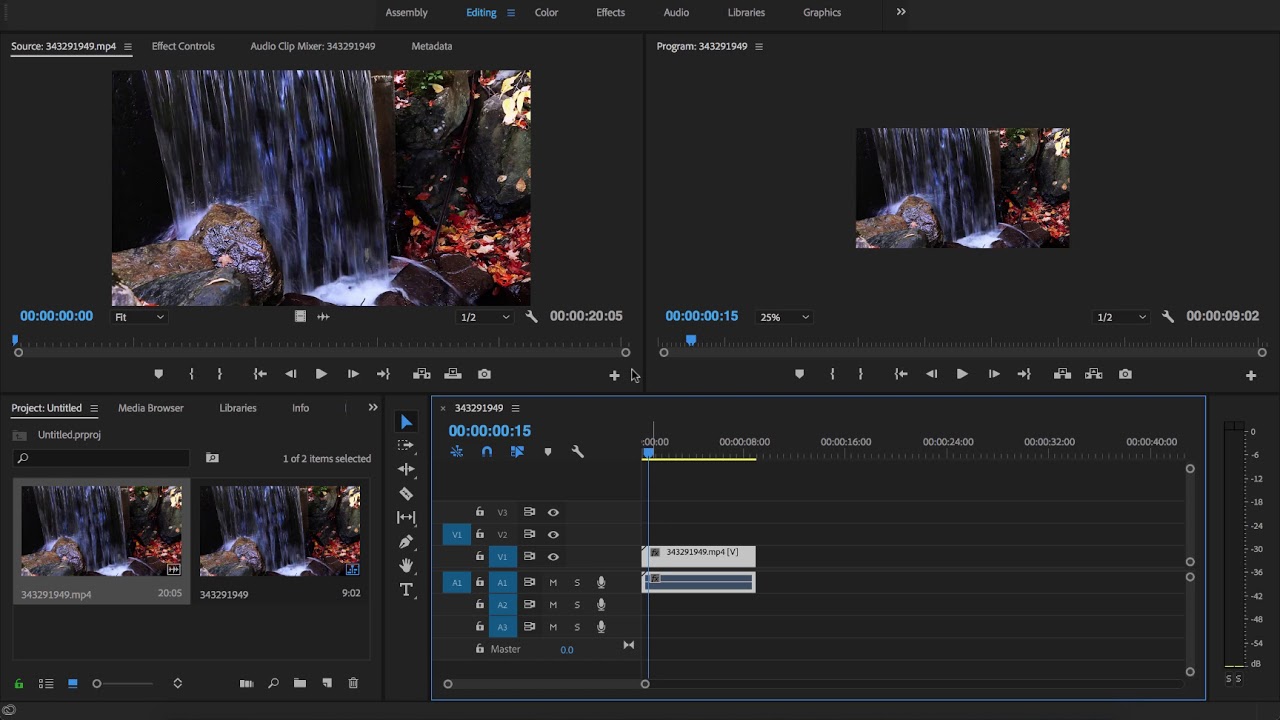Image resolution: width=1280 pixels, height=720 pixels.
Task: Open Source monitor Fit zoom dropdown
Action: 139,317
